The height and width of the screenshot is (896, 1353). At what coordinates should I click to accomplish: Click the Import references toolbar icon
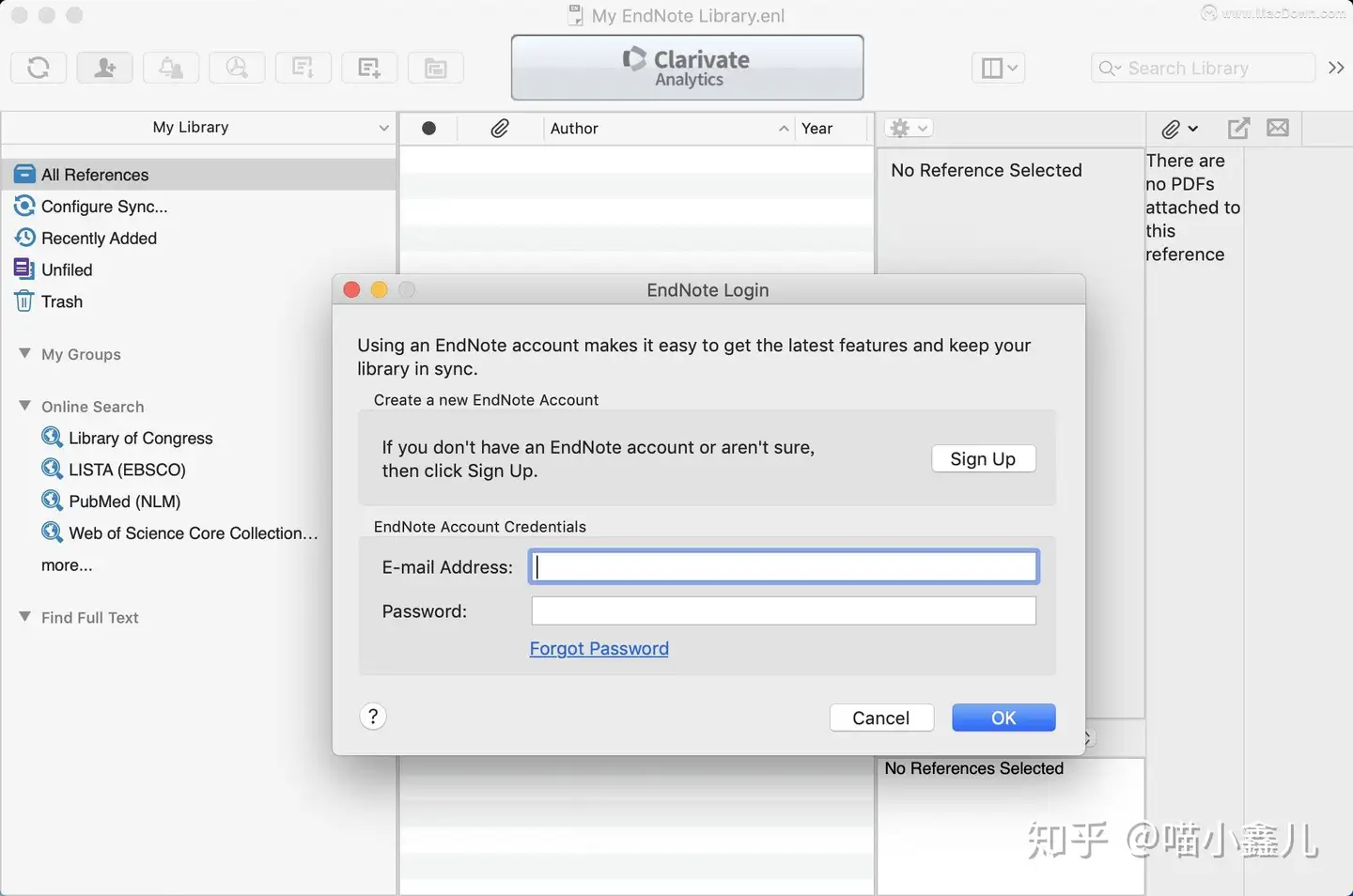tap(303, 68)
